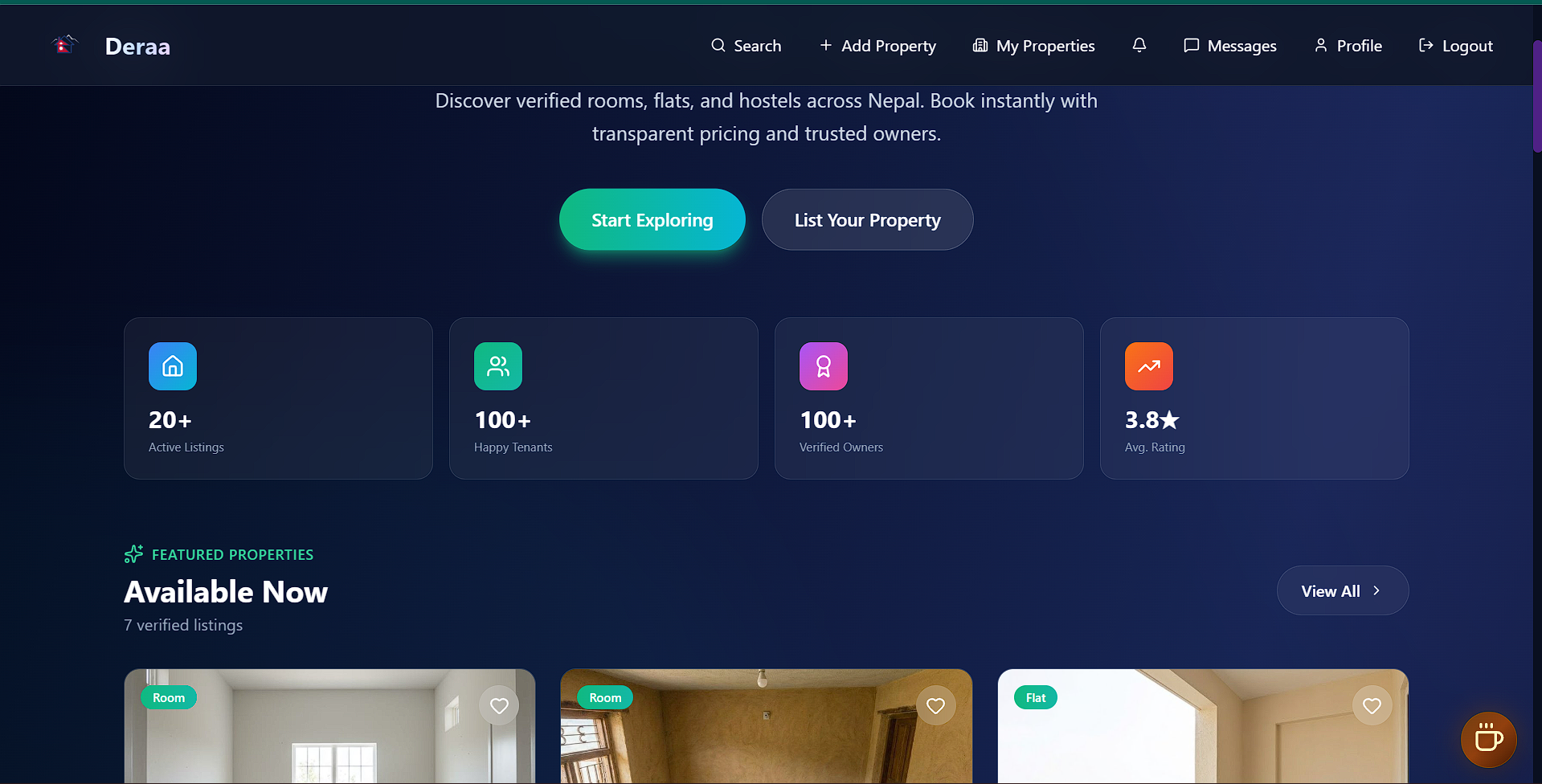Open Search in the navigation bar

[746, 46]
